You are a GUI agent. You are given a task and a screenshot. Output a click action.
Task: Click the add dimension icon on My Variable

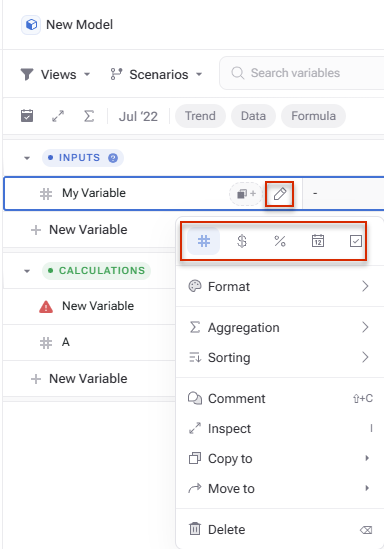246,194
